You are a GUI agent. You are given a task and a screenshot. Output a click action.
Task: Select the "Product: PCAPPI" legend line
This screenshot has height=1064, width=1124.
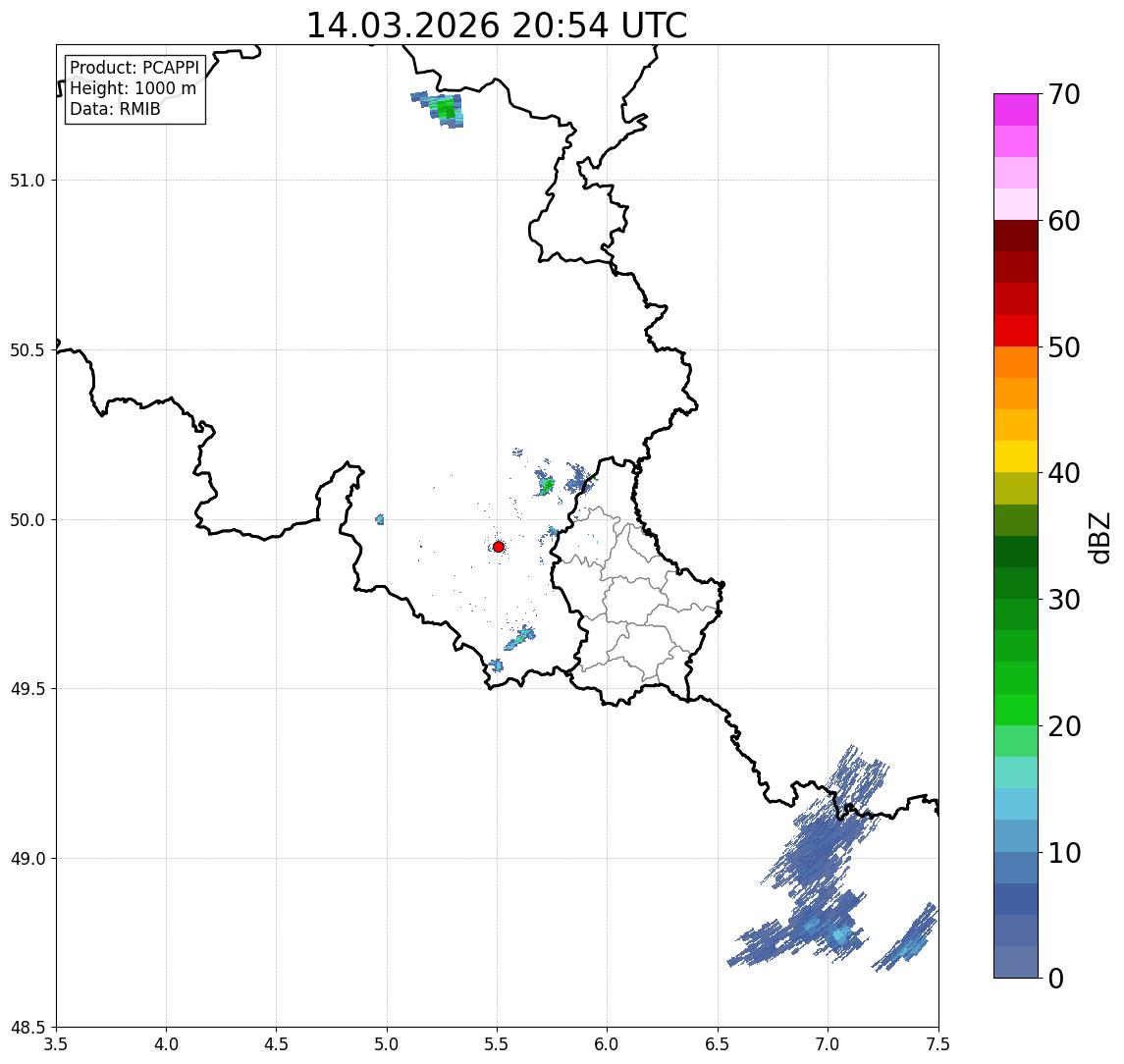[134, 68]
